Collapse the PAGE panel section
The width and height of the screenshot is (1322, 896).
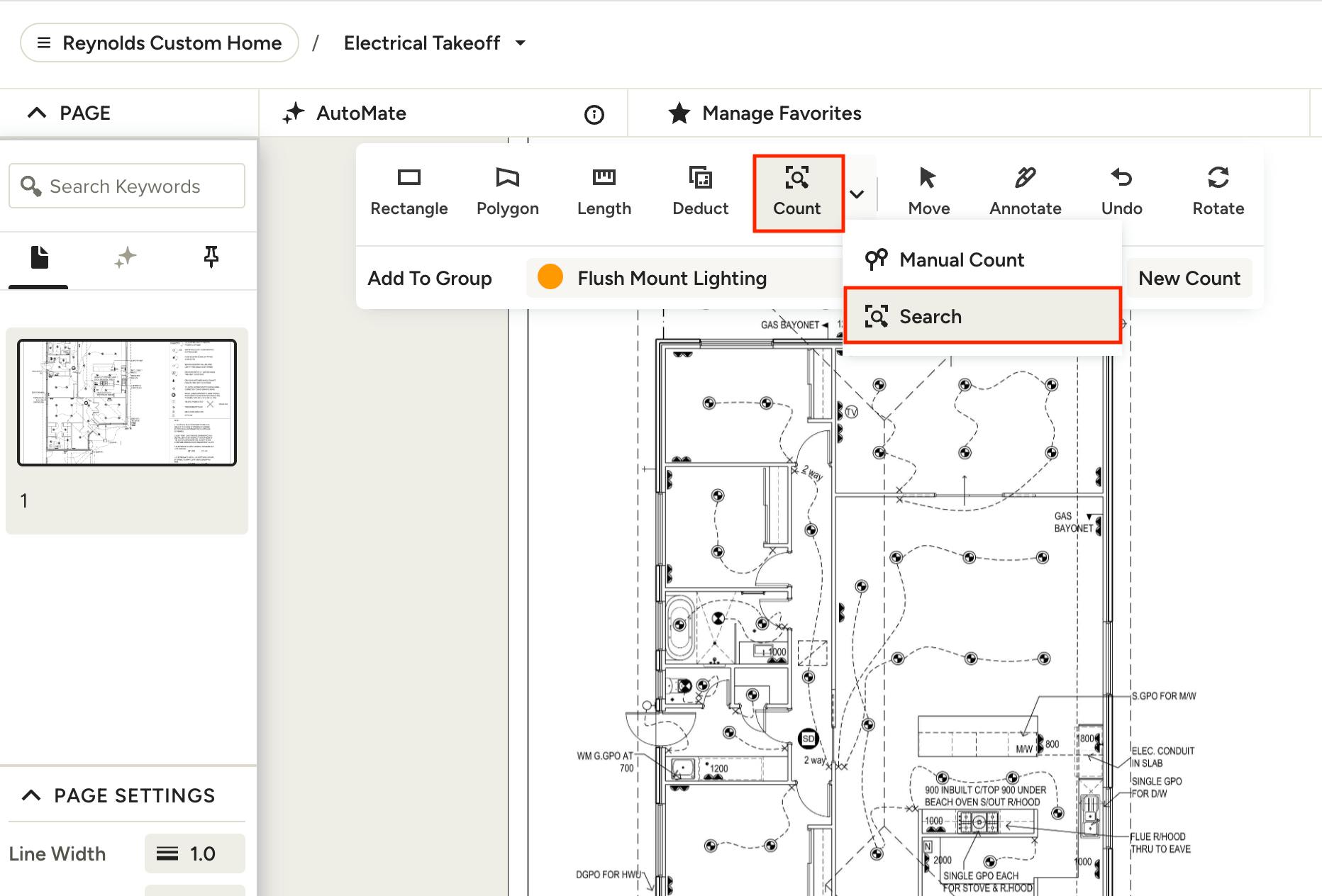37,113
